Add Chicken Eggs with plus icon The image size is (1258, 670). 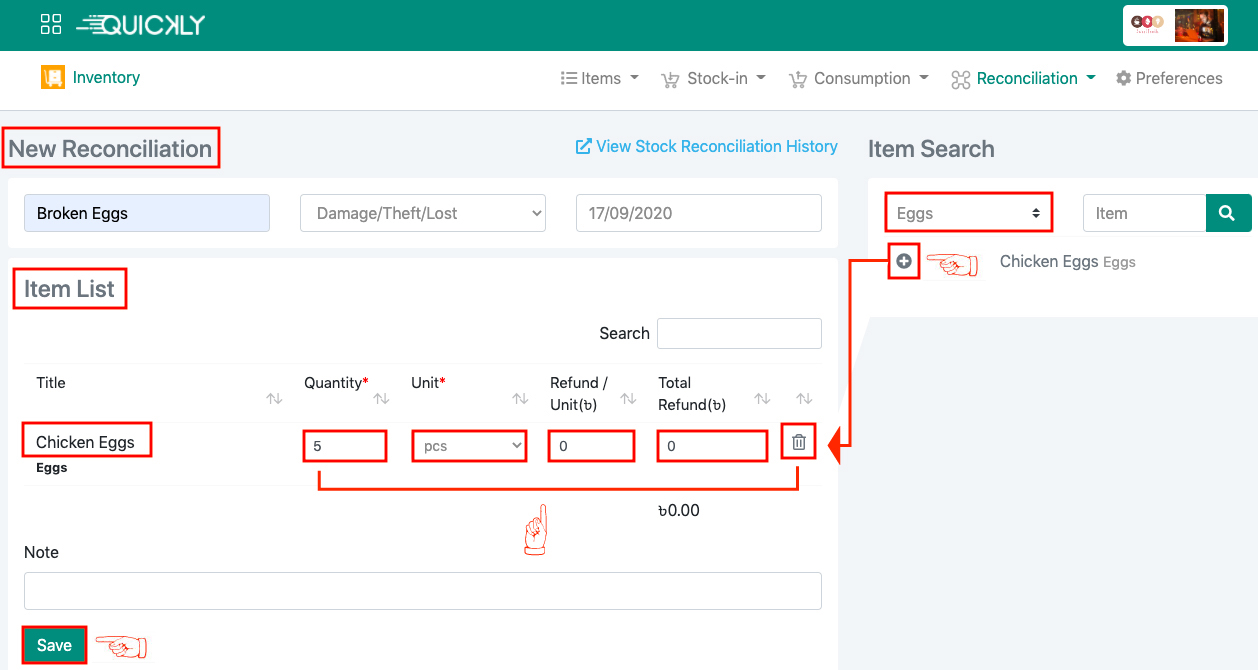904,261
